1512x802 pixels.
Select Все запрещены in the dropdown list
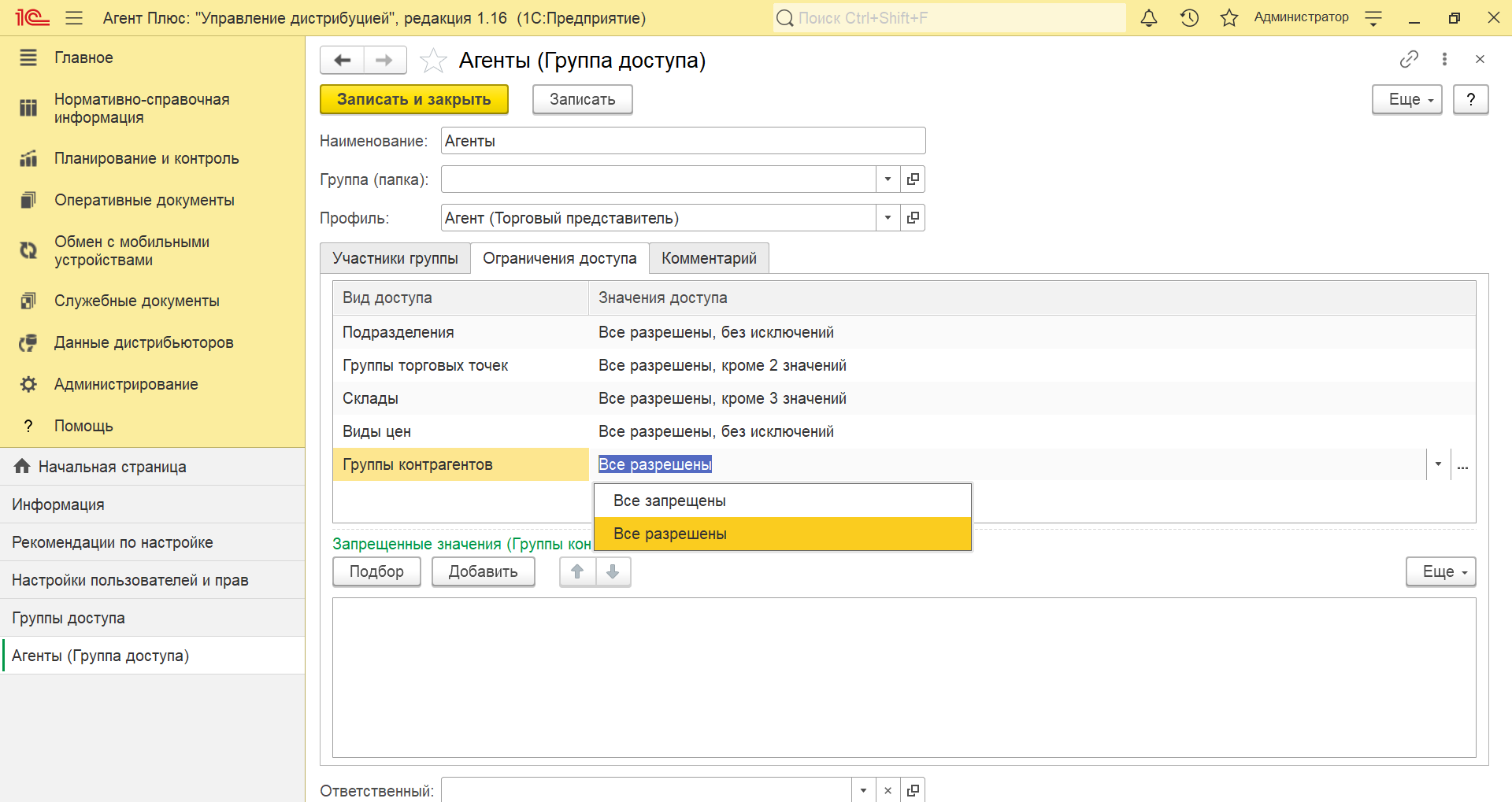(783, 501)
